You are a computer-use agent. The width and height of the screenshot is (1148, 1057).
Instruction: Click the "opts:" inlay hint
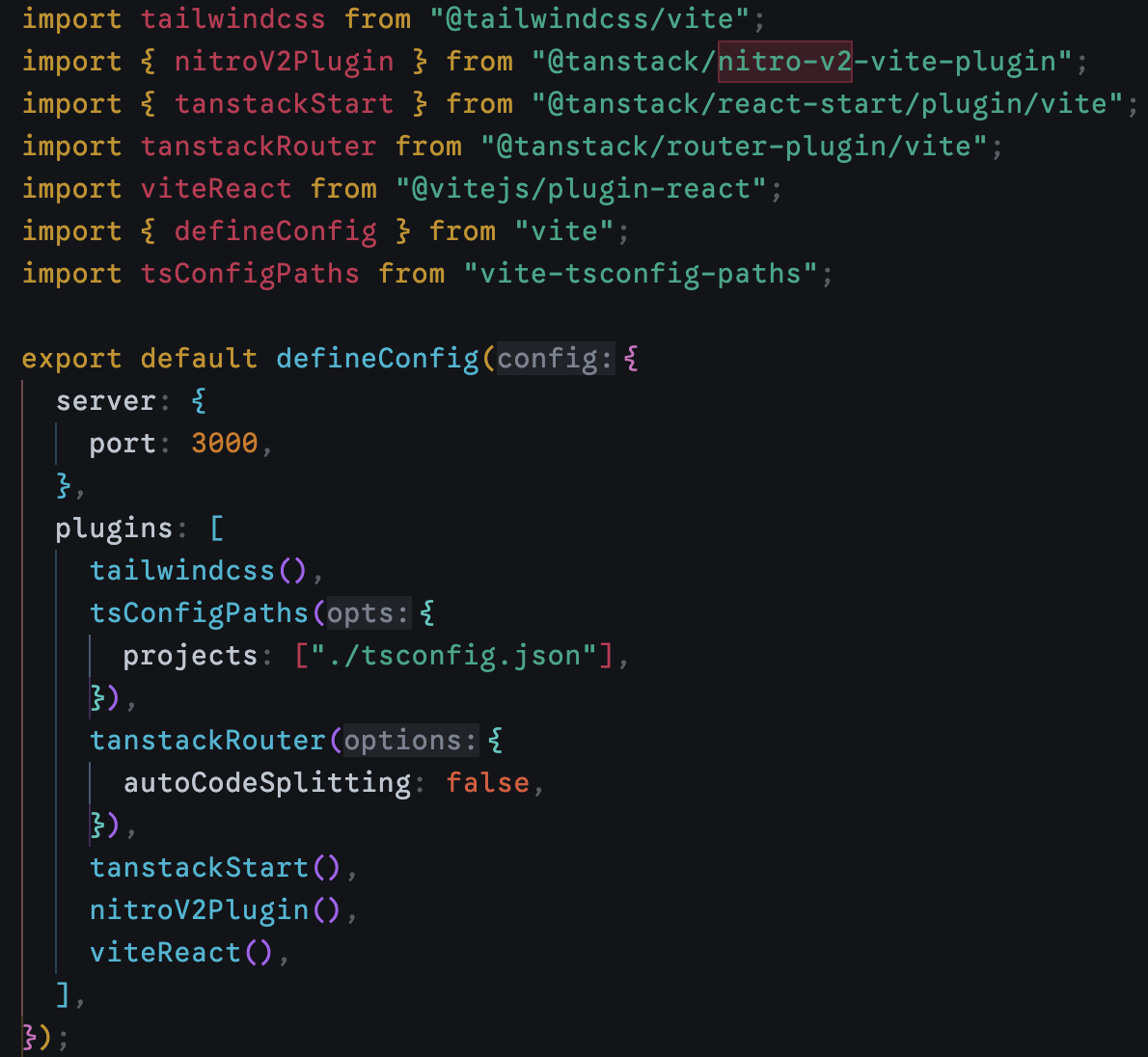(x=369, y=613)
